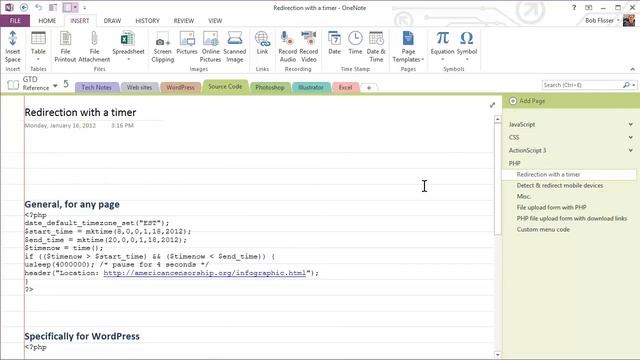Add a File Attachment
640x360 pixels.
(x=94, y=47)
